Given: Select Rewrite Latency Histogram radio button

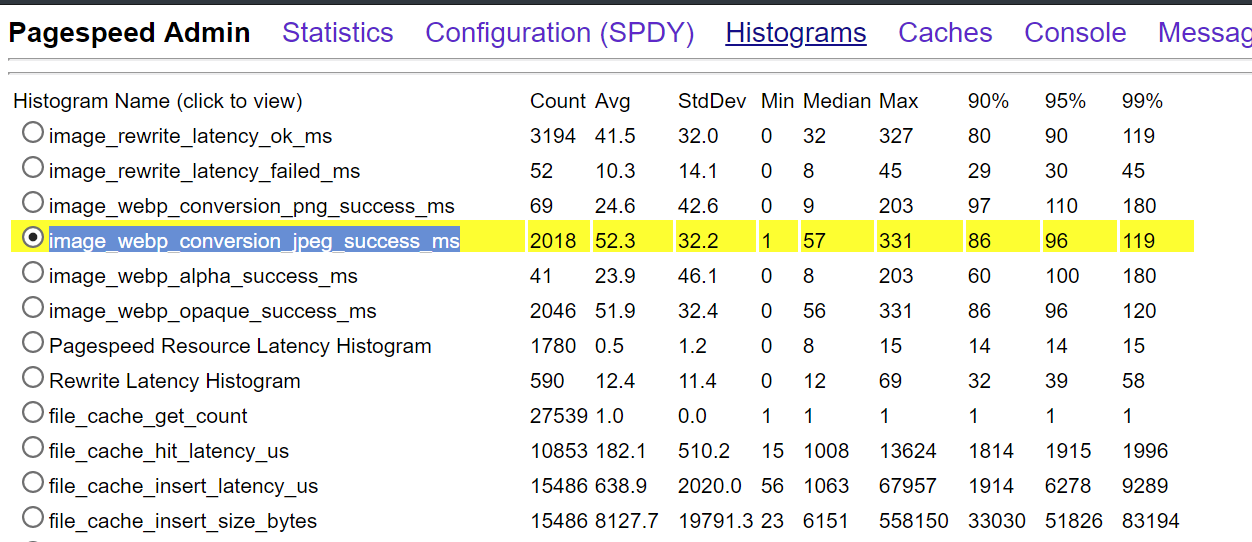Looking at the screenshot, I should coord(33,377).
